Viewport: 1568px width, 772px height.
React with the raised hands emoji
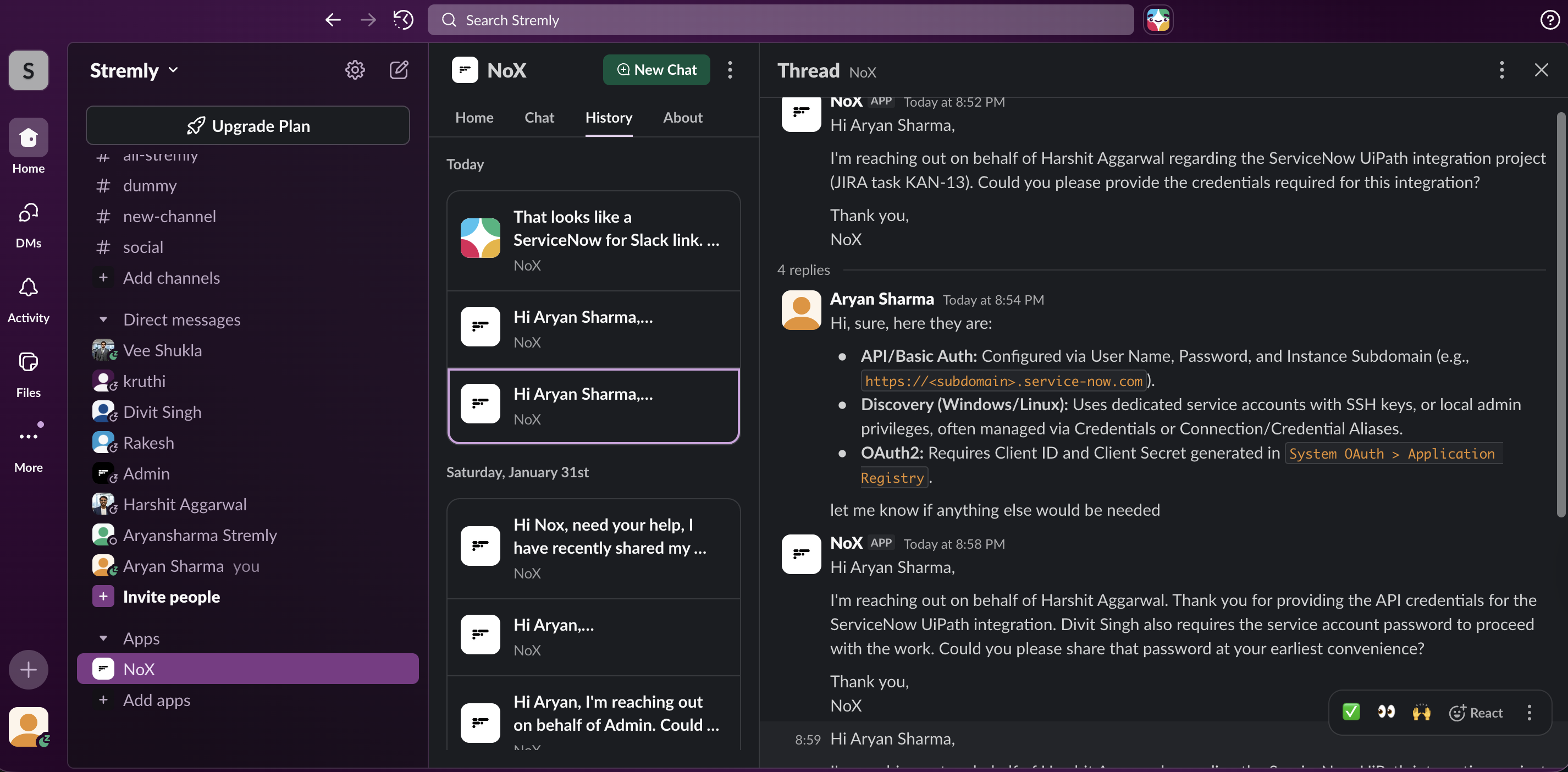click(1421, 712)
